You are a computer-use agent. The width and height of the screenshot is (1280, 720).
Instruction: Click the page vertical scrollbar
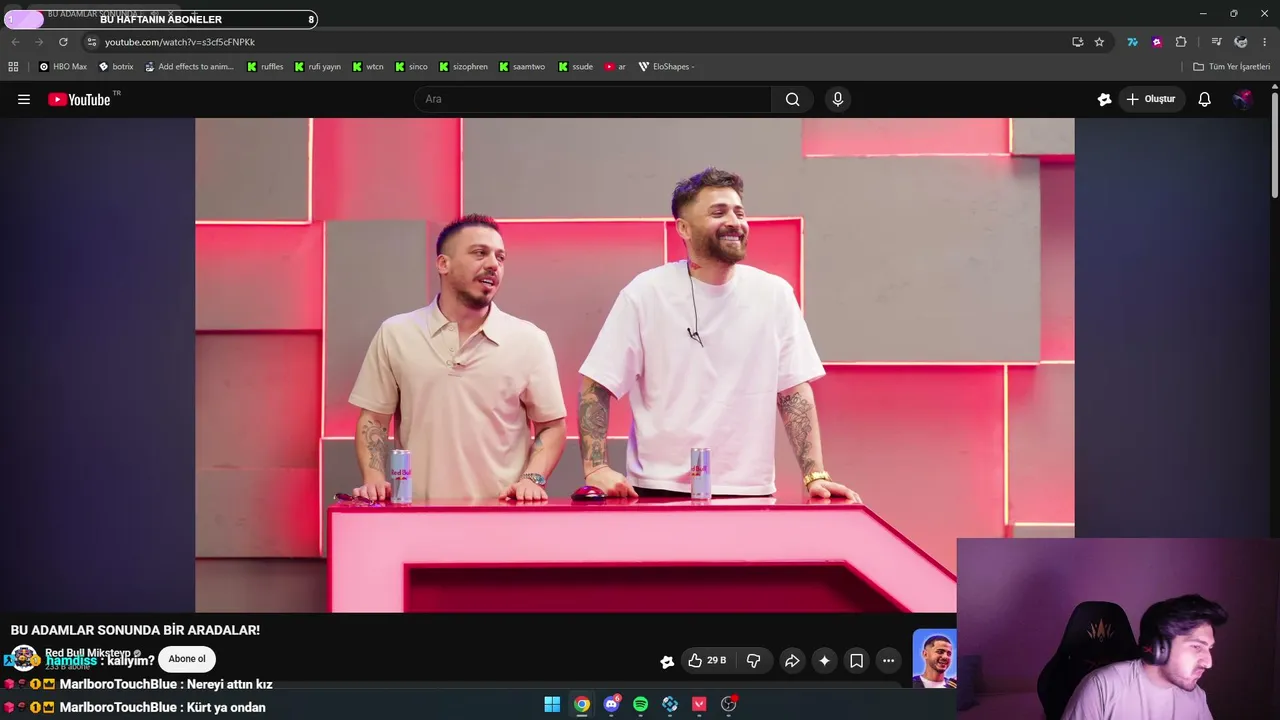pyautogui.click(x=1274, y=146)
